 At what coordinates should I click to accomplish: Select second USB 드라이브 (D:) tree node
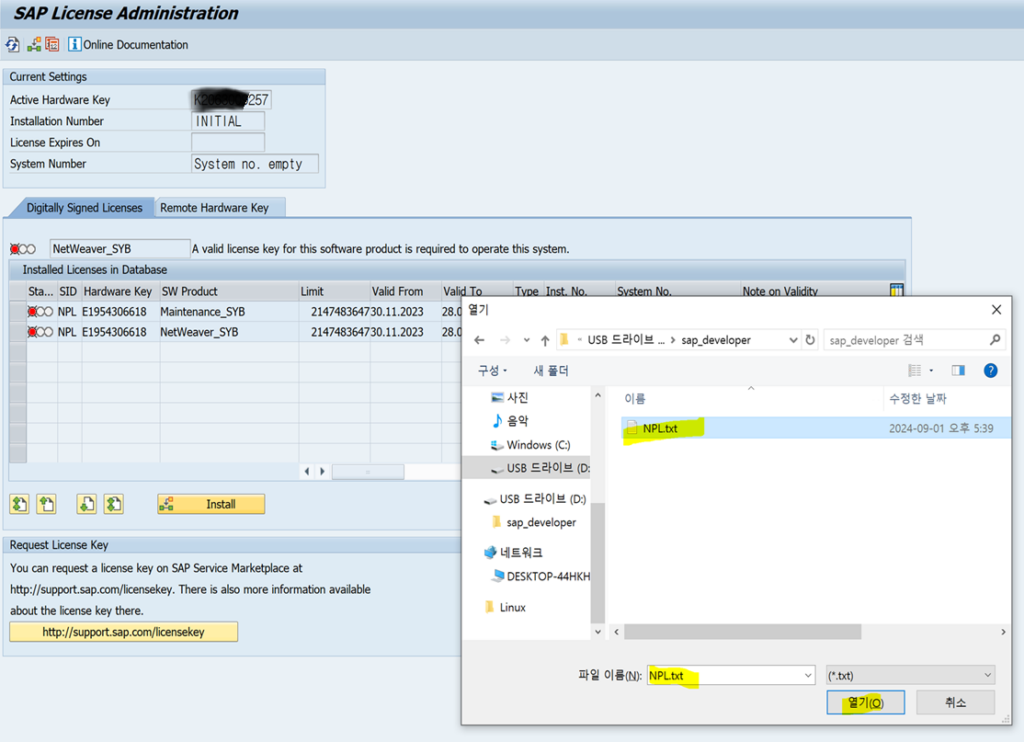(x=534, y=499)
